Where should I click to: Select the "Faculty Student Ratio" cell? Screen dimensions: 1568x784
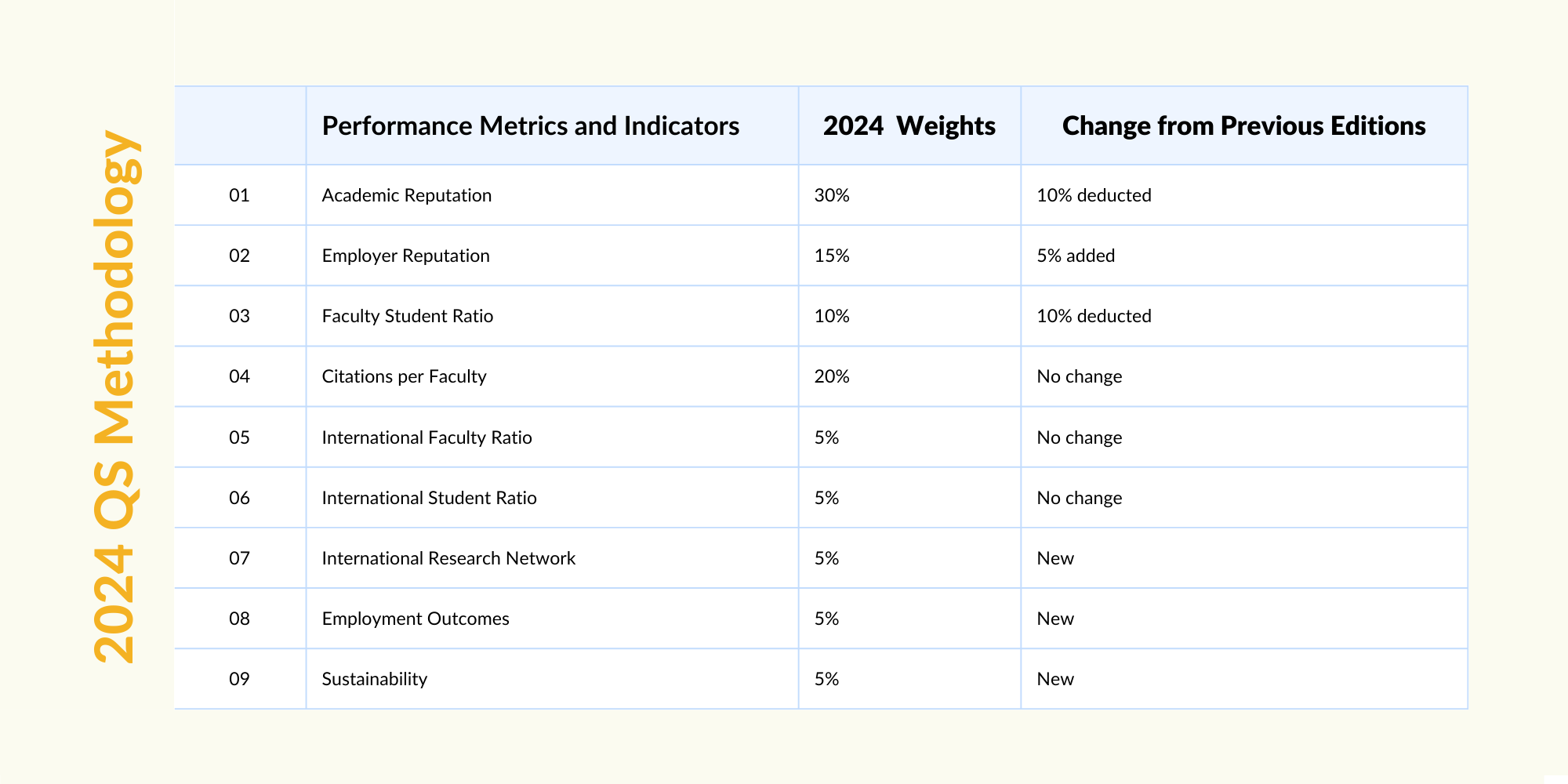pos(407,316)
